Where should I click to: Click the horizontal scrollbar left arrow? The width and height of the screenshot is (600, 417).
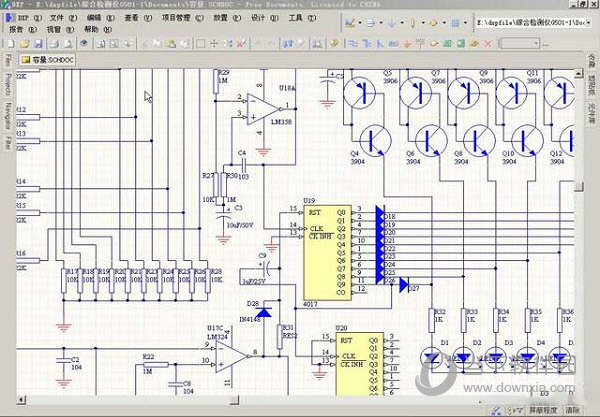click(21, 401)
